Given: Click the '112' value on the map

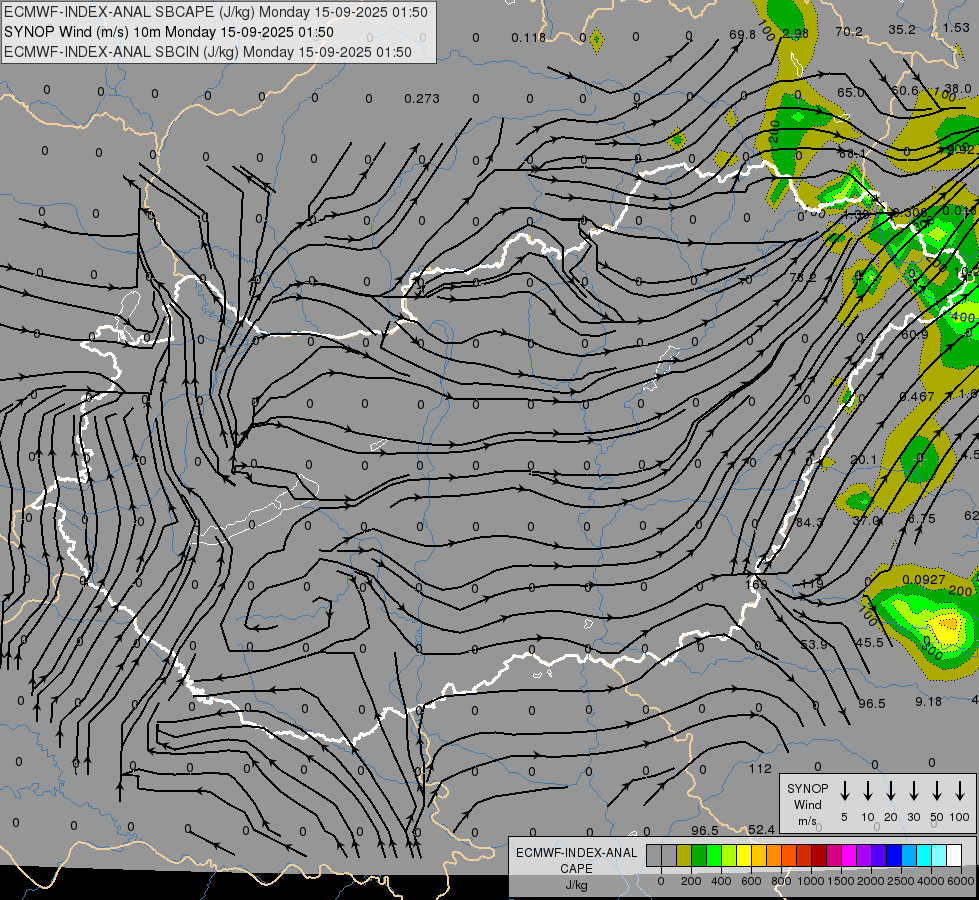Looking at the screenshot, I should click(x=760, y=769).
